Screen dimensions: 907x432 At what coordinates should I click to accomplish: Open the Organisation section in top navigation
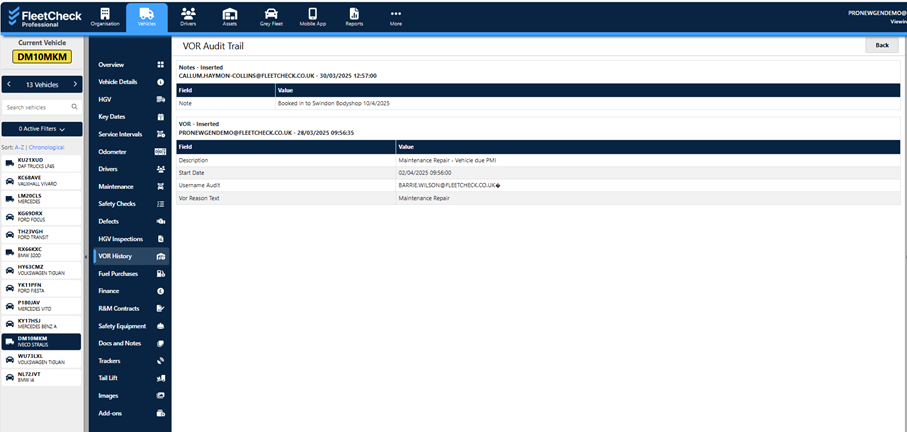click(x=104, y=16)
